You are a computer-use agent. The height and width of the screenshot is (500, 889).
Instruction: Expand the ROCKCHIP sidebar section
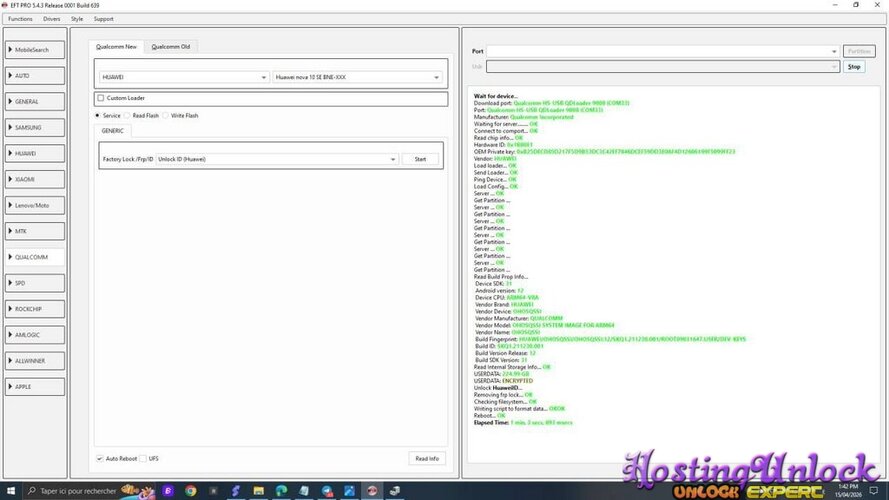click(35, 309)
